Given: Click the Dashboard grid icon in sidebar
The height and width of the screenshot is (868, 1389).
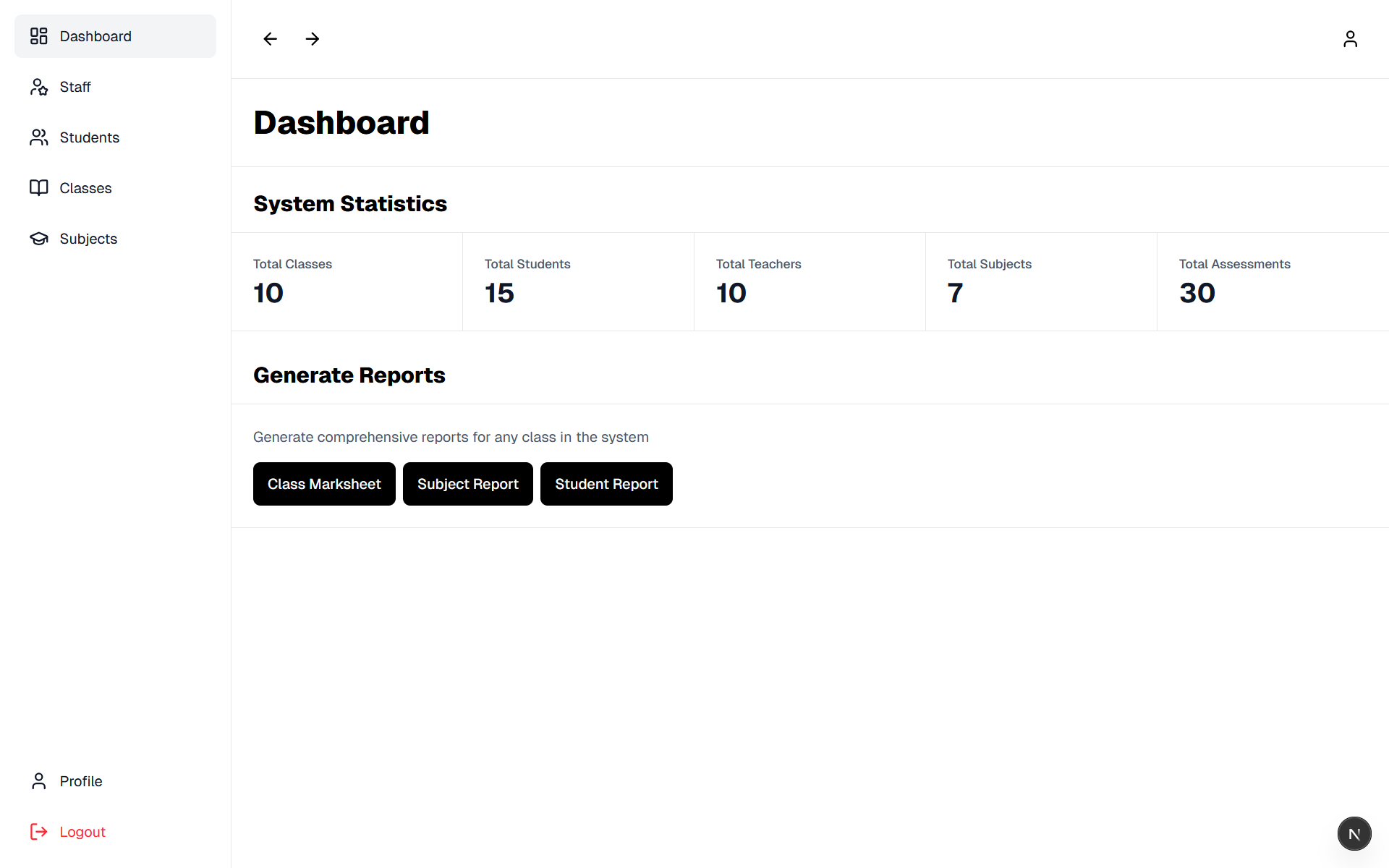Looking at the screenshot, I should coord(39,36).
